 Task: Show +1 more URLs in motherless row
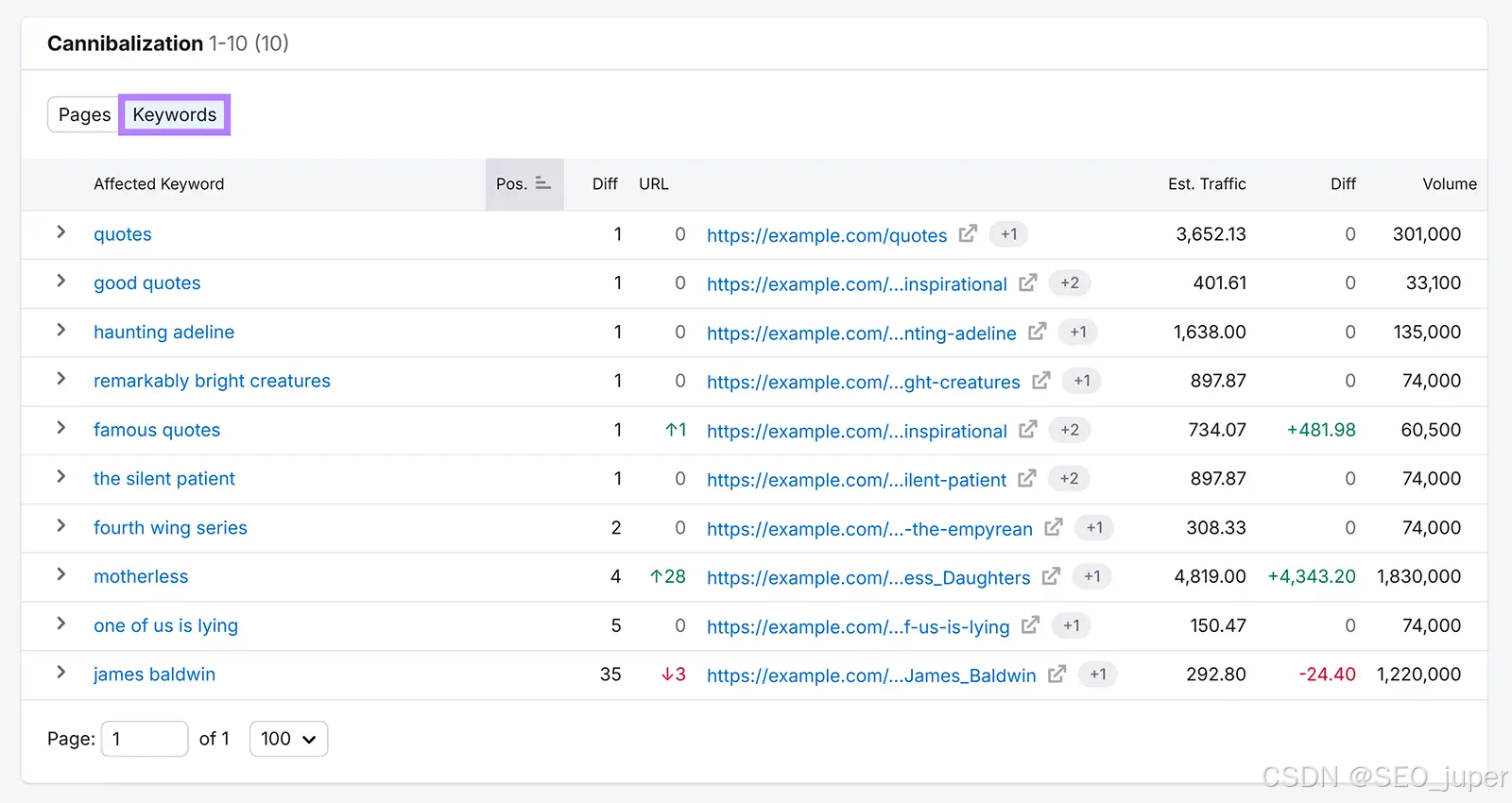click(1092, 576)
